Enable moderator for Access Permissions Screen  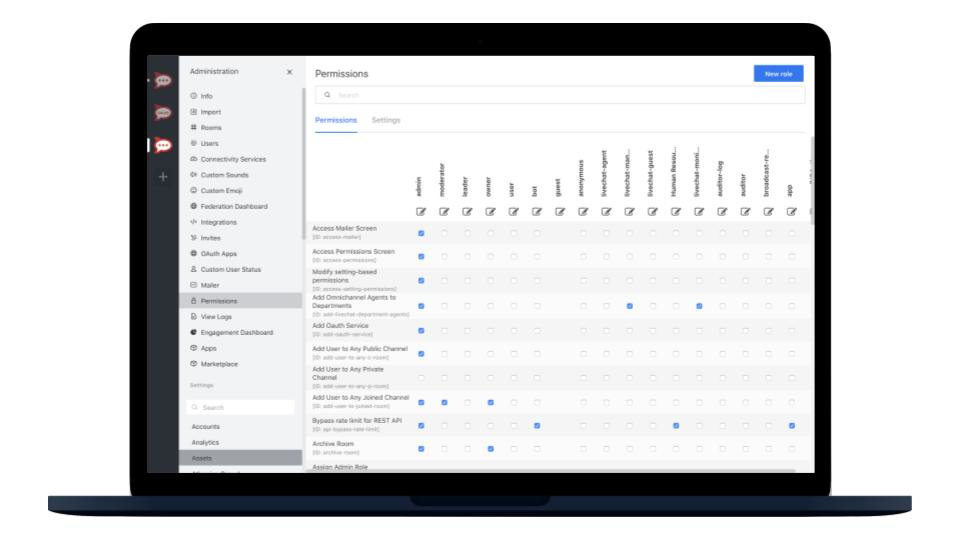[x=443, y=256]
